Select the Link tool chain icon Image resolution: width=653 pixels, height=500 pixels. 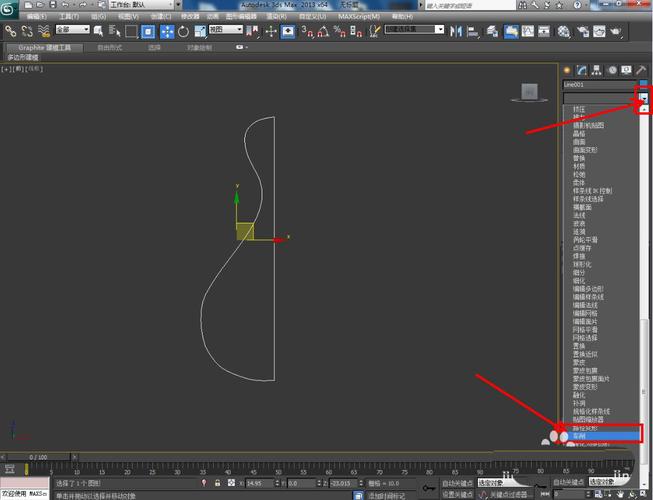[10, 31]
